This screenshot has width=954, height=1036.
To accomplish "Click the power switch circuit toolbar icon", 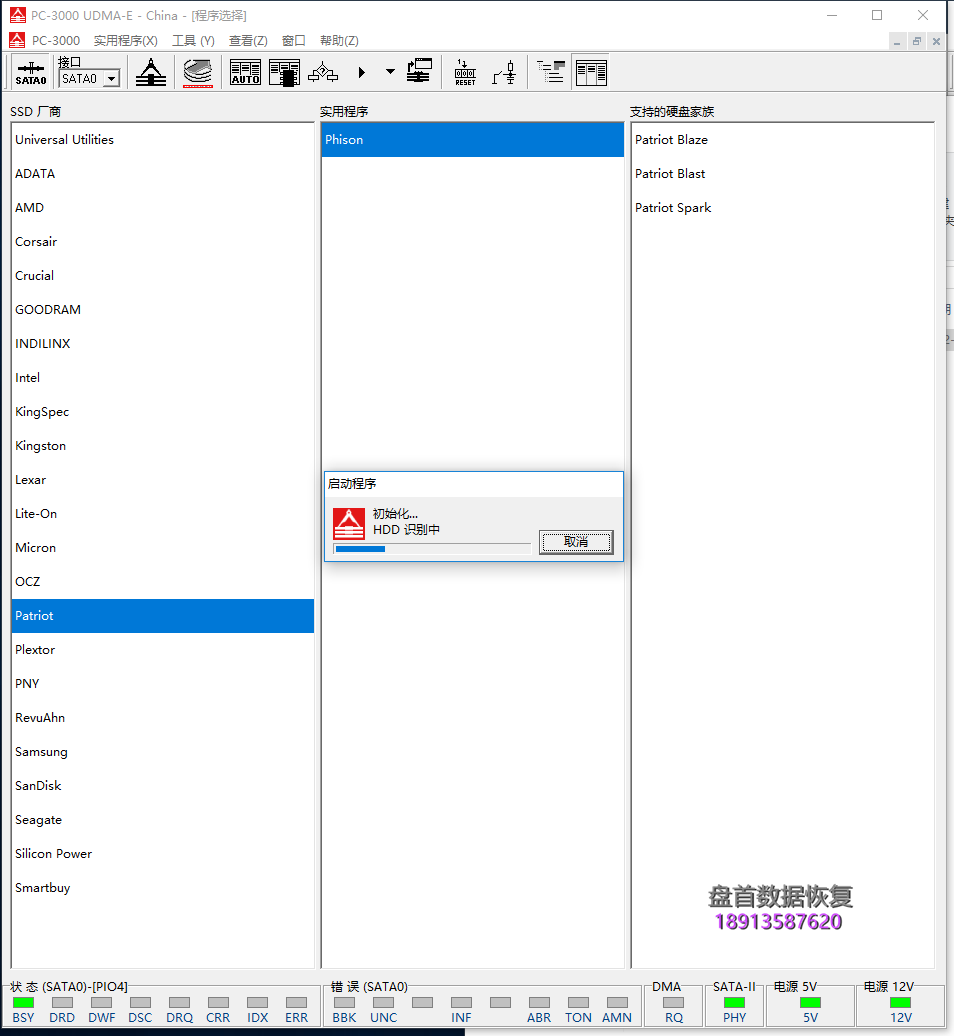I will (x=504, y=72).
